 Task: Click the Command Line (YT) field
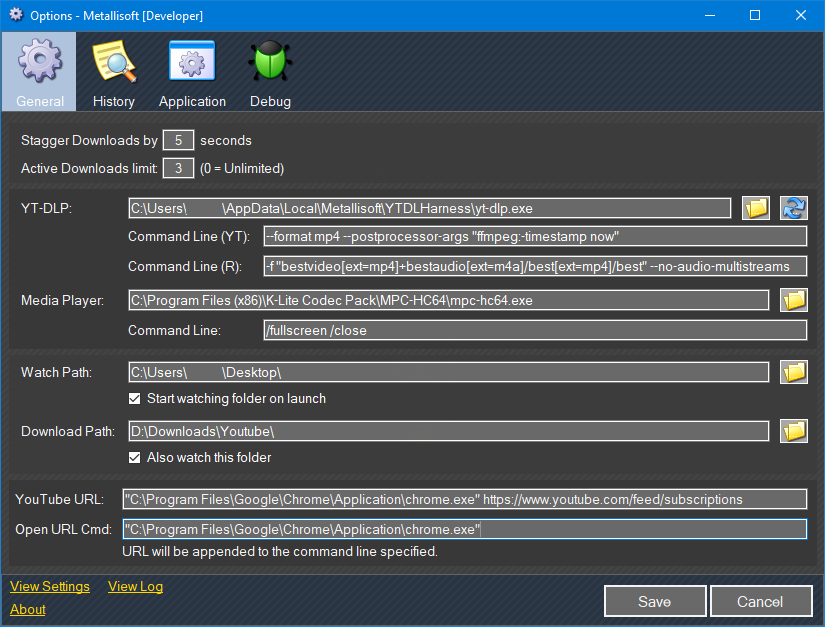[534, 237]
